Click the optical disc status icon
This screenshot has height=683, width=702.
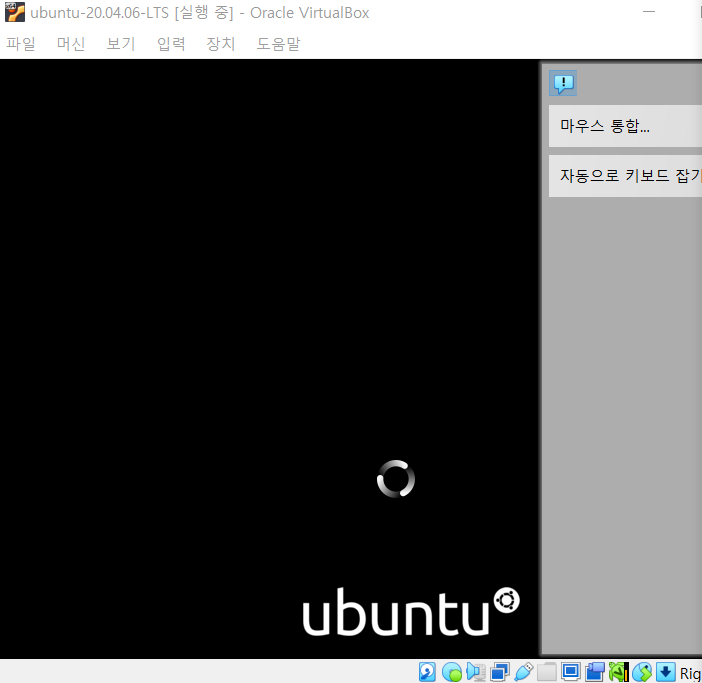point(452,672)
